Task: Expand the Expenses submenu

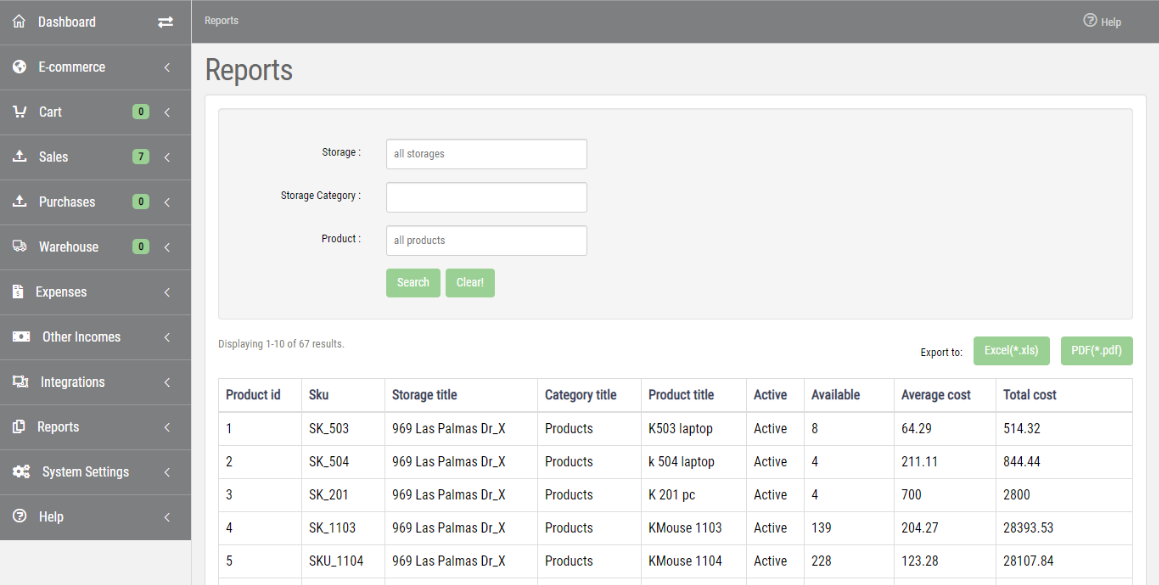Action: coord(169,291)
